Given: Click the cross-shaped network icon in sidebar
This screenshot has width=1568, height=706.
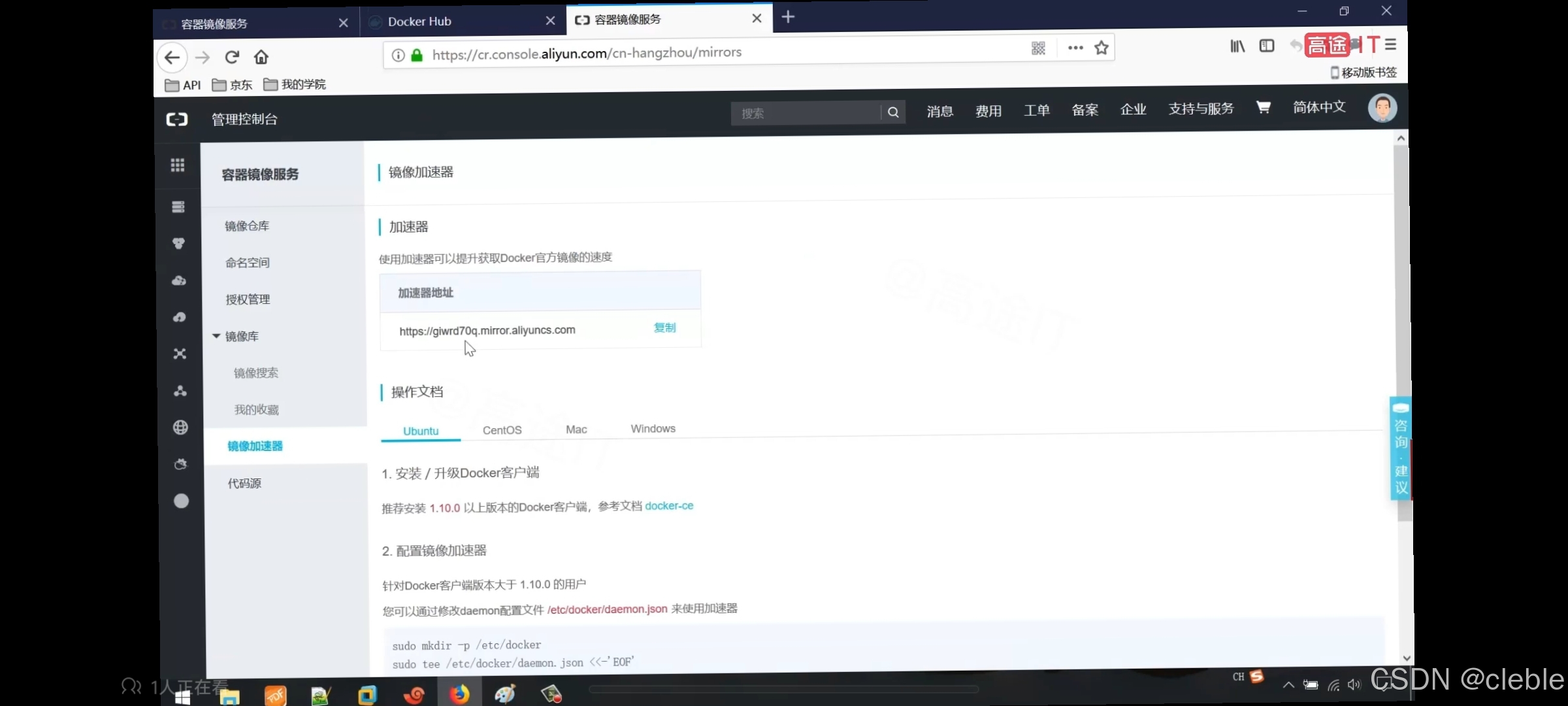Looking at the screenshot, I should (180, 354).
